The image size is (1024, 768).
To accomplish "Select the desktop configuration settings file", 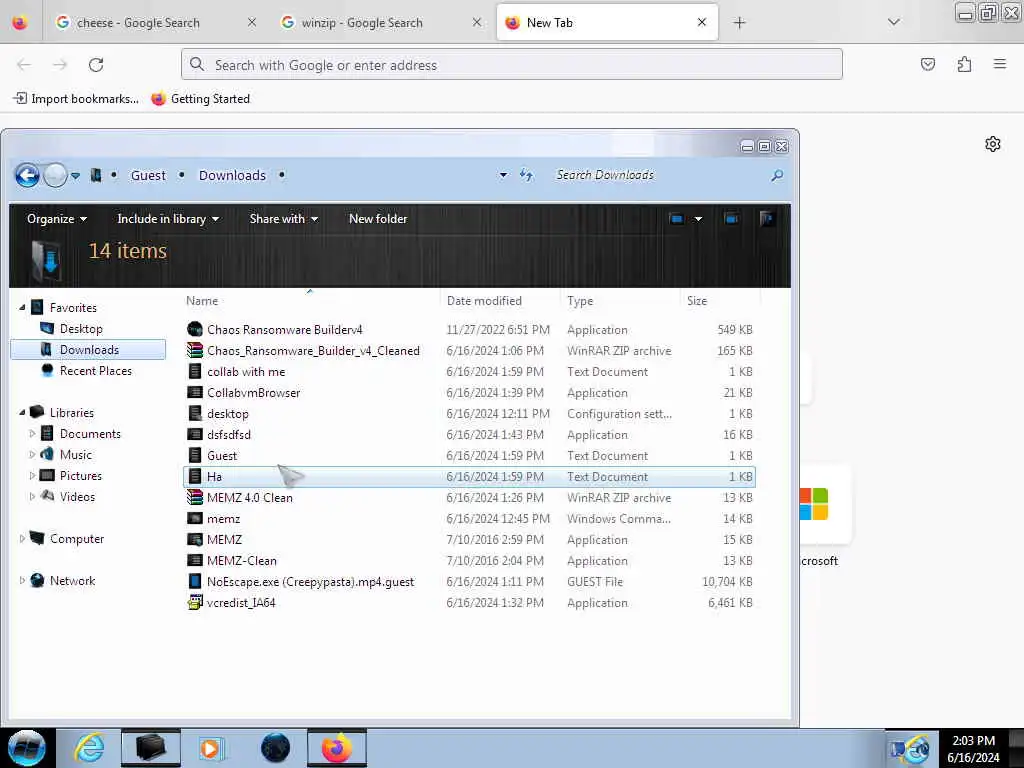I will coord(227,413).
